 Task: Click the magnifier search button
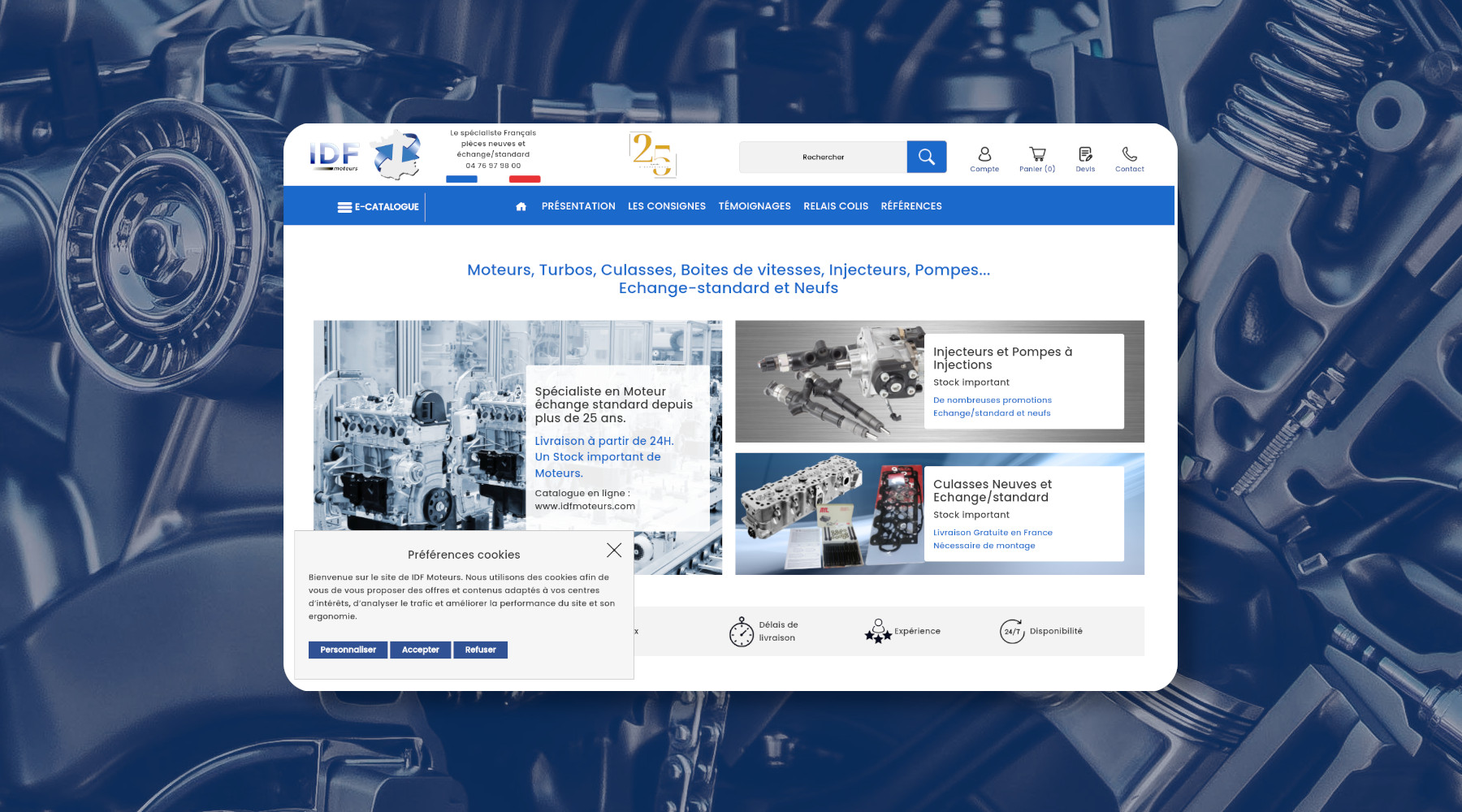pos(927,157)
